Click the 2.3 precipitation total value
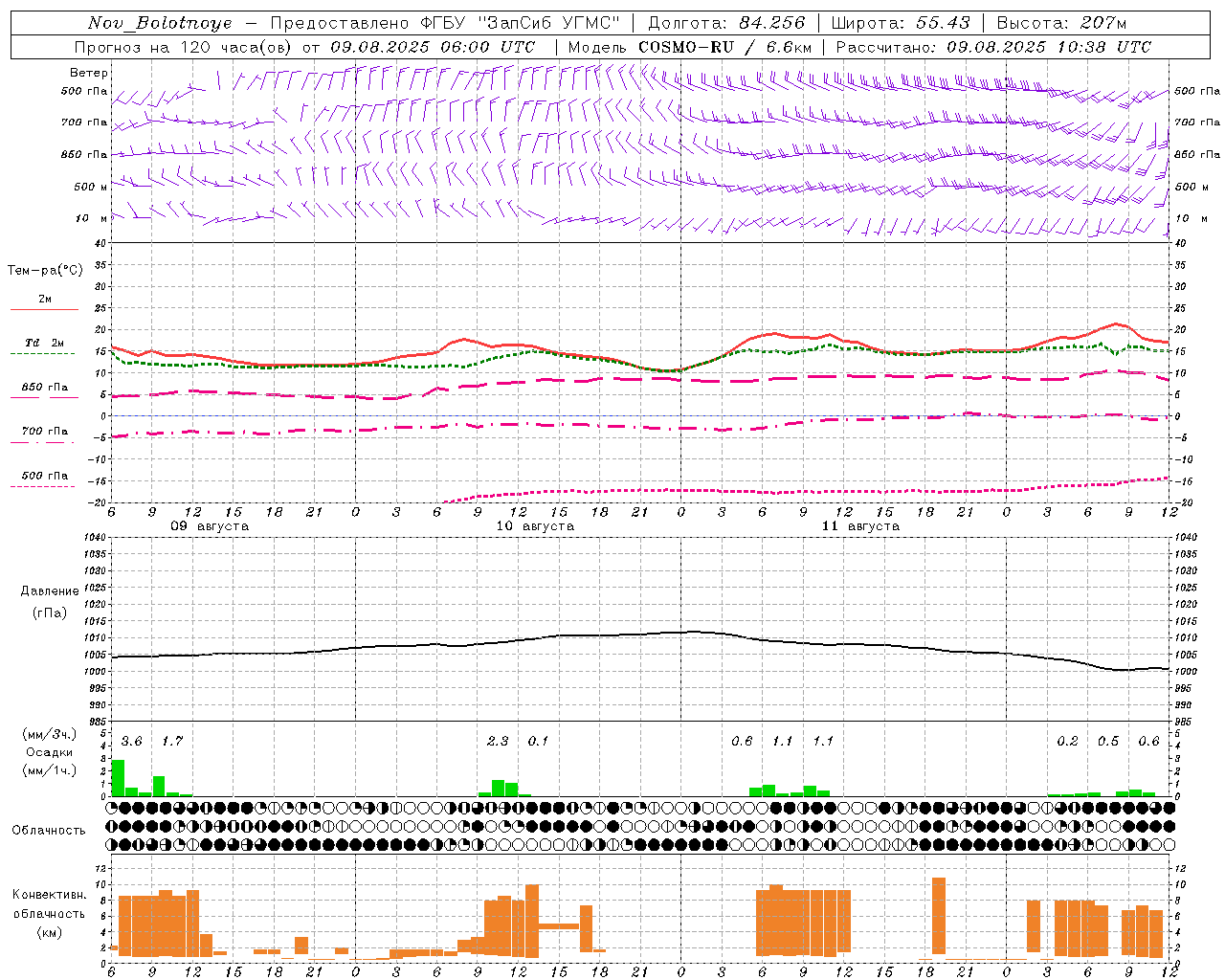Screen dimensions: 1225x980 coord(498,742)
